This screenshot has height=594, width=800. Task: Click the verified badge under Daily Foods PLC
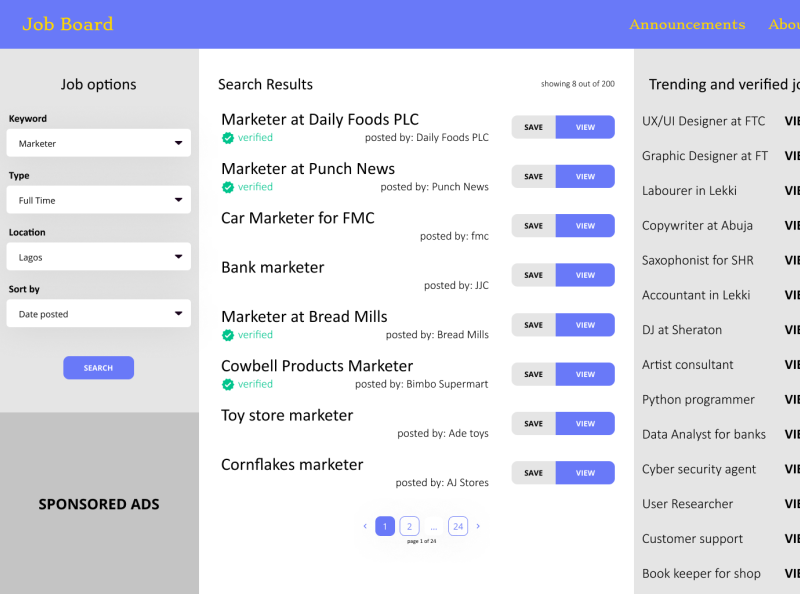click(247, 138)
